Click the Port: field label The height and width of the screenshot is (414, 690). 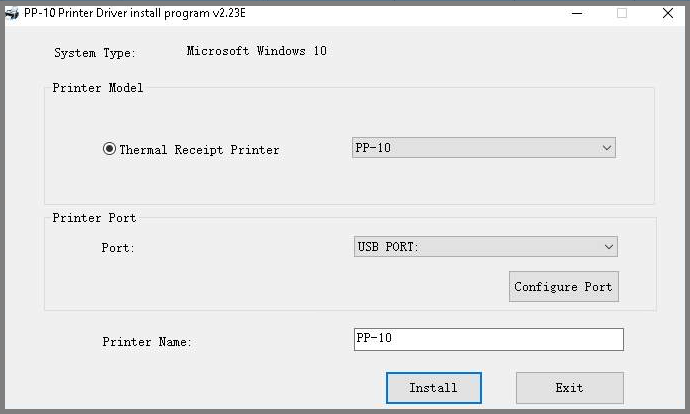coord(118,248)
